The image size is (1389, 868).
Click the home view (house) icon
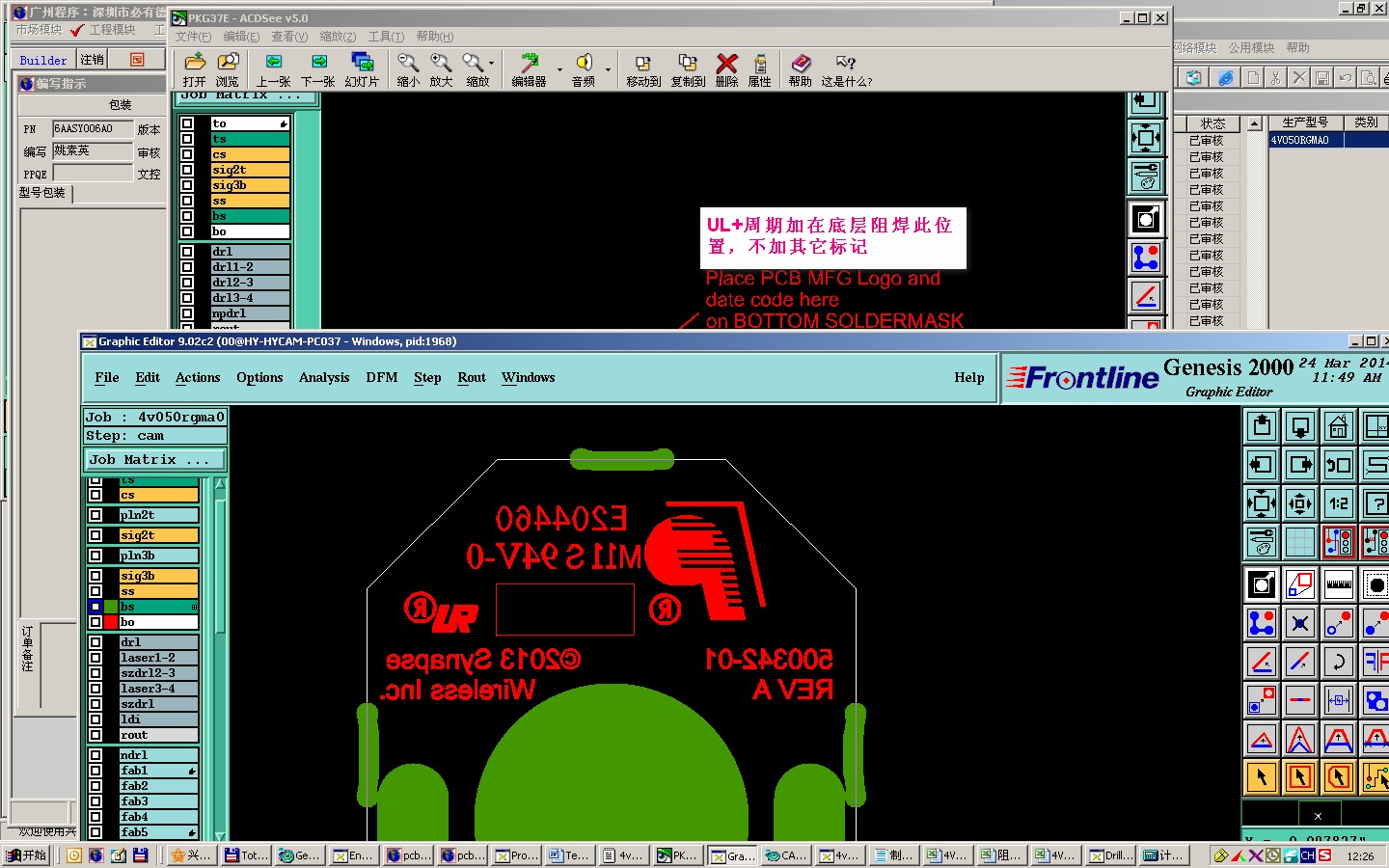pyautogui.click(x=1339, y=426)
